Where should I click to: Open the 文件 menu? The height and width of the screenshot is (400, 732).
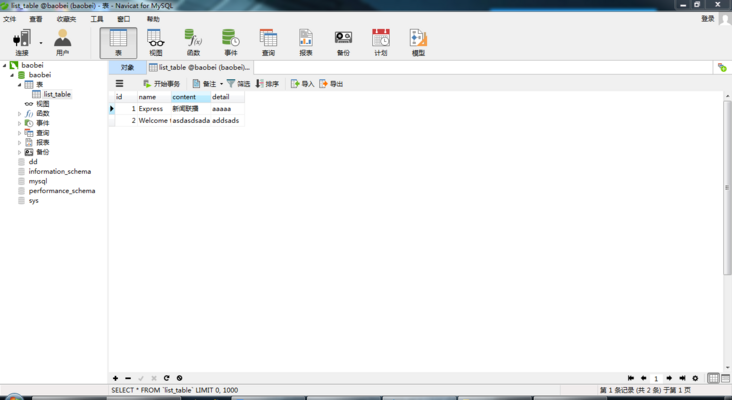click(9, 19)
